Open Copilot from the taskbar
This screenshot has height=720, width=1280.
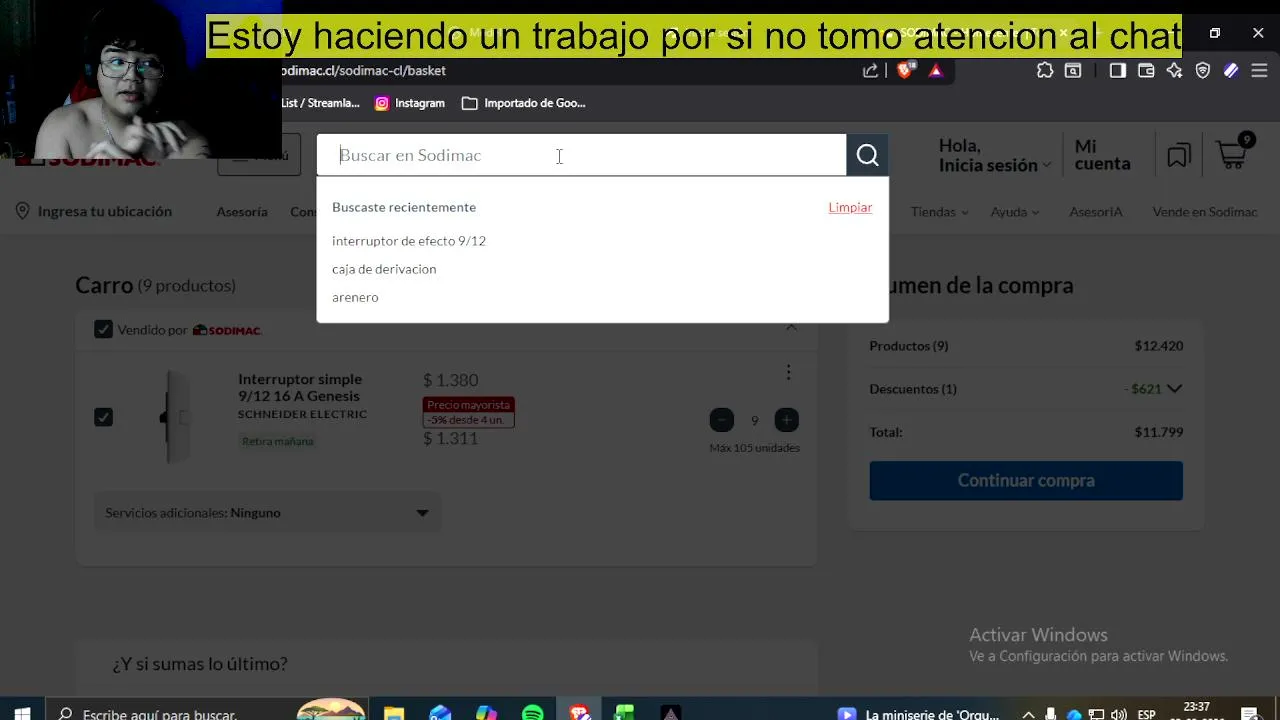(x=486, y=713)
